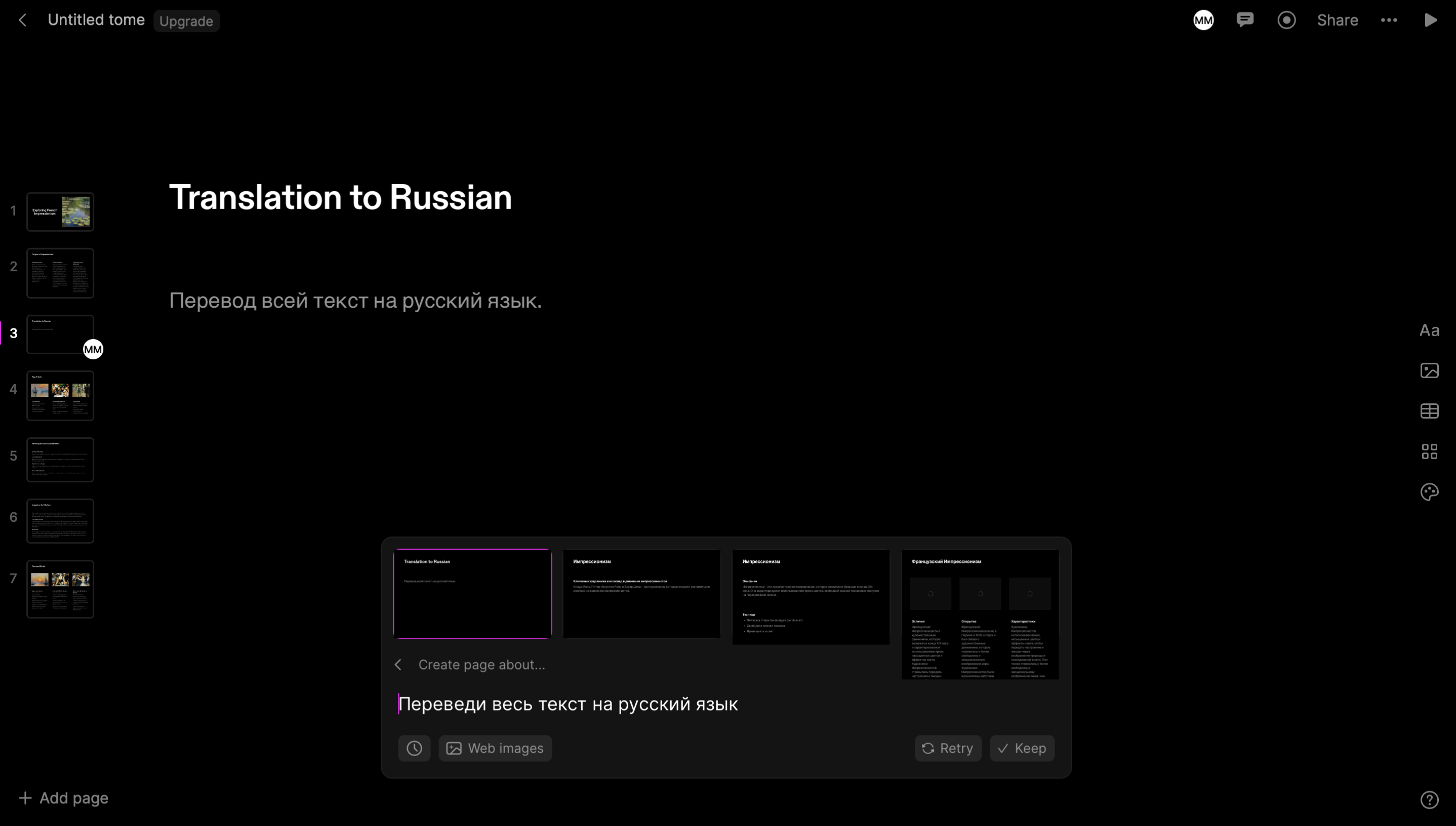Click the present/play button
Viewport: 1456px width, 826px height.
pos(1432,20)
